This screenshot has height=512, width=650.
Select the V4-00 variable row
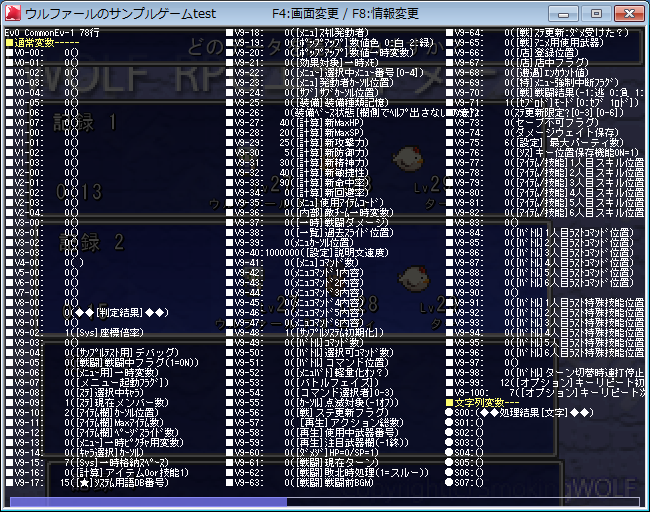coord(45,262)
